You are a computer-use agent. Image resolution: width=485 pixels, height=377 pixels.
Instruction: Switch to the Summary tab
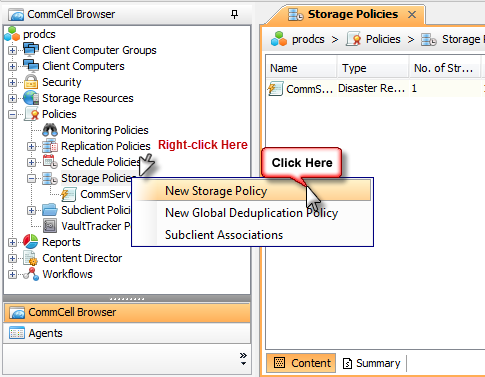(x=372, y=363)
